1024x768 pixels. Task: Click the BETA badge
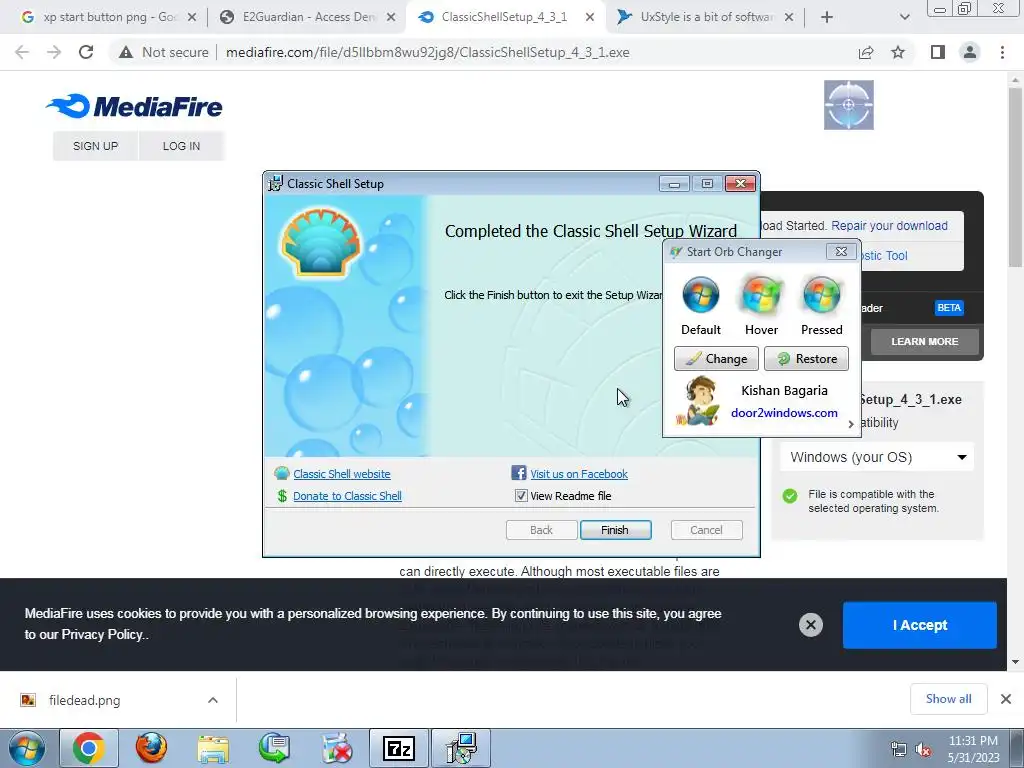tap(949, 308)
